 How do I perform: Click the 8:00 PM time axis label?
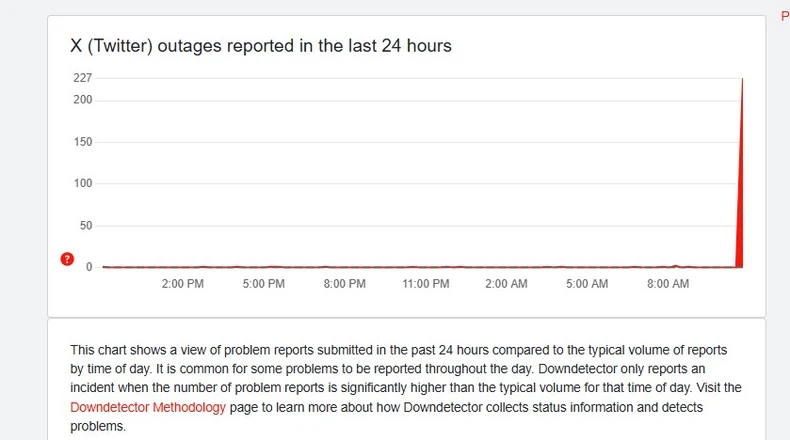(345, 284)
